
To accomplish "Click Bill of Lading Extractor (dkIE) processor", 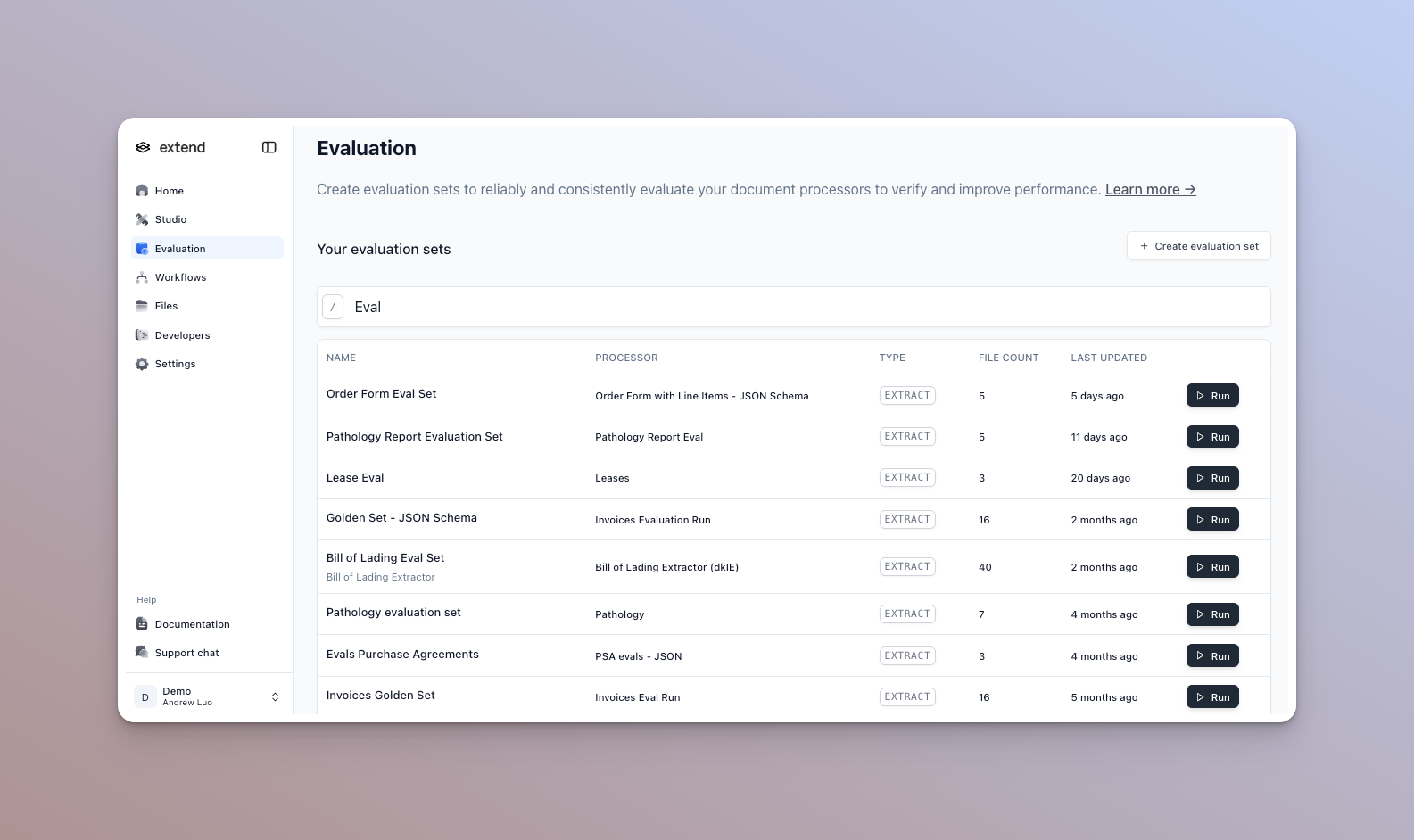I will pyautogui.click(x=667, y=567).
